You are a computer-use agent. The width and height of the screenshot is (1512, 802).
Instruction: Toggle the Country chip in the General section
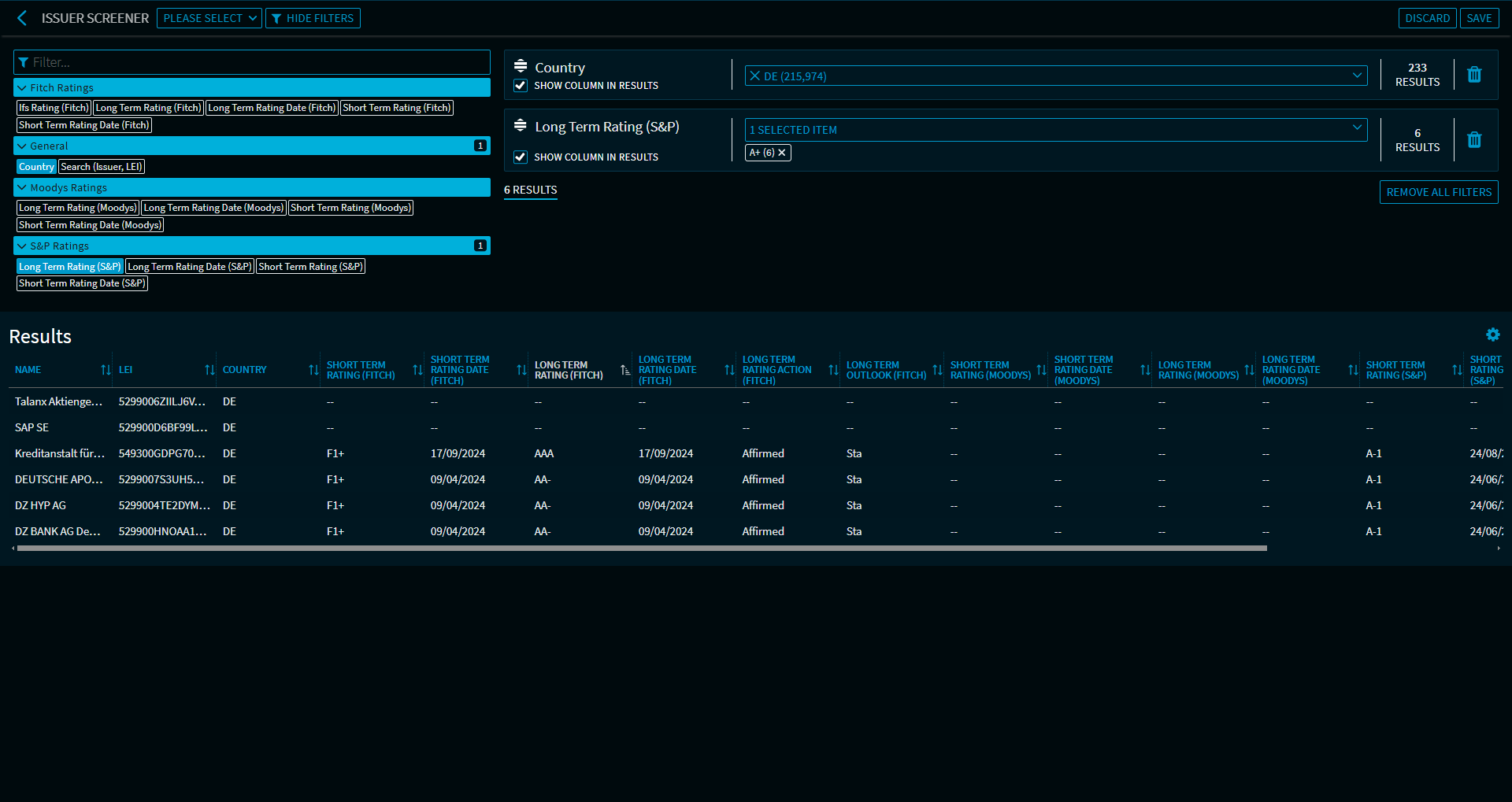[36, 166]
